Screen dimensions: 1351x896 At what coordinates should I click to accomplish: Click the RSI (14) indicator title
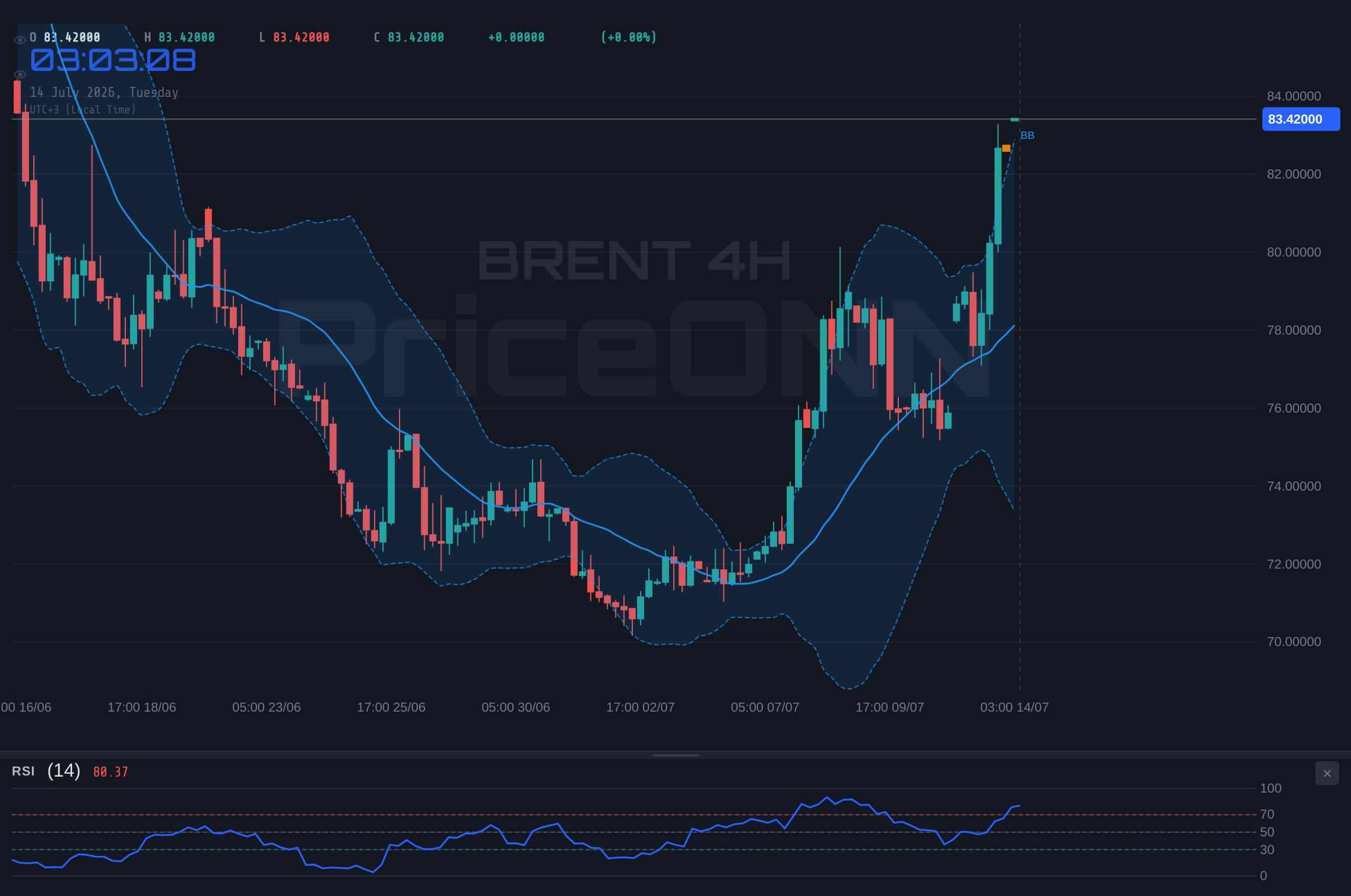[x=46, y=771]
